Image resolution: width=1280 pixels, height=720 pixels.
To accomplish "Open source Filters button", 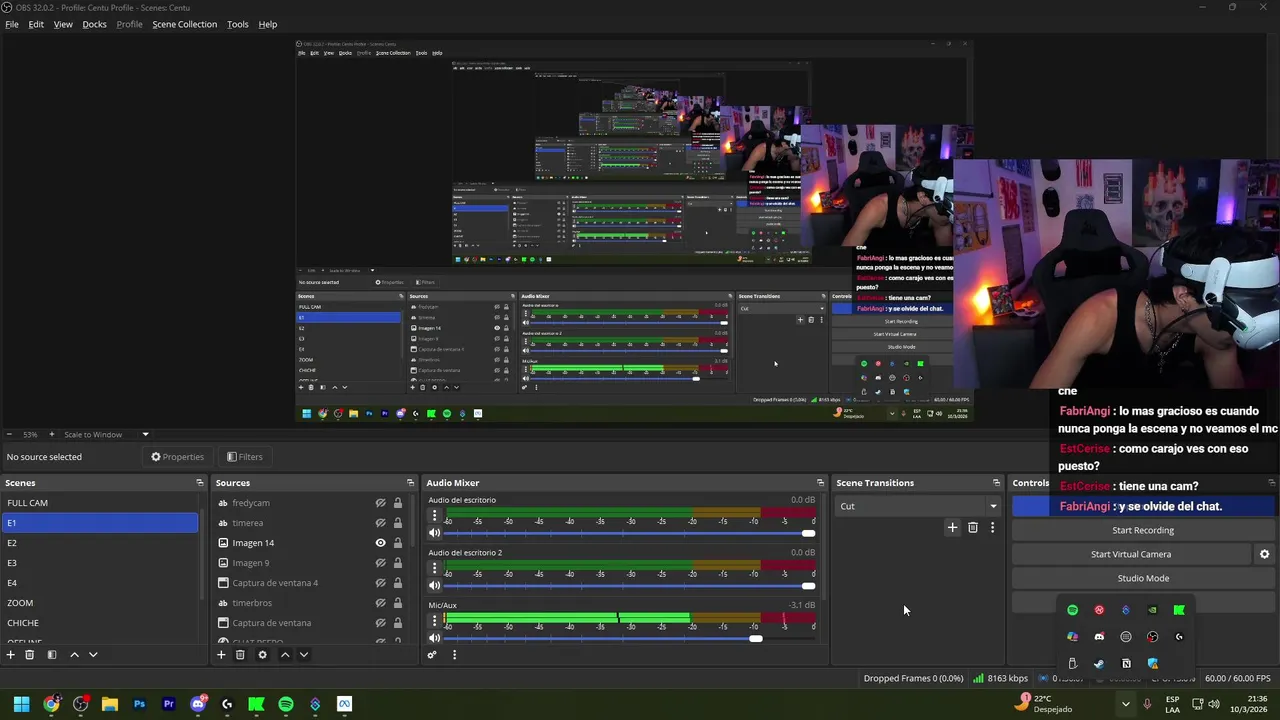I will pyautogui.click(x=245, y=457).
